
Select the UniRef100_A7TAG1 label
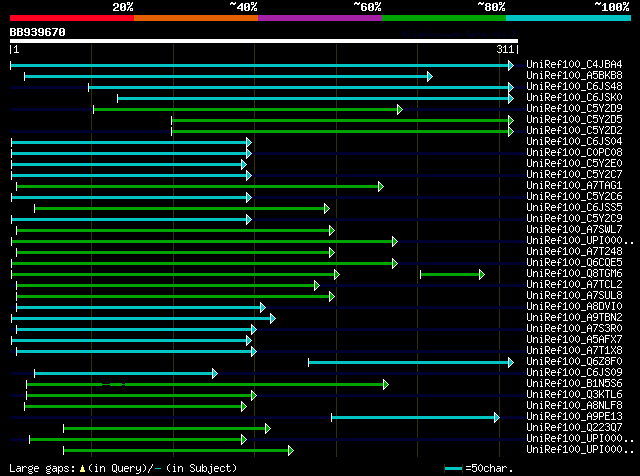tap(574, 186)
